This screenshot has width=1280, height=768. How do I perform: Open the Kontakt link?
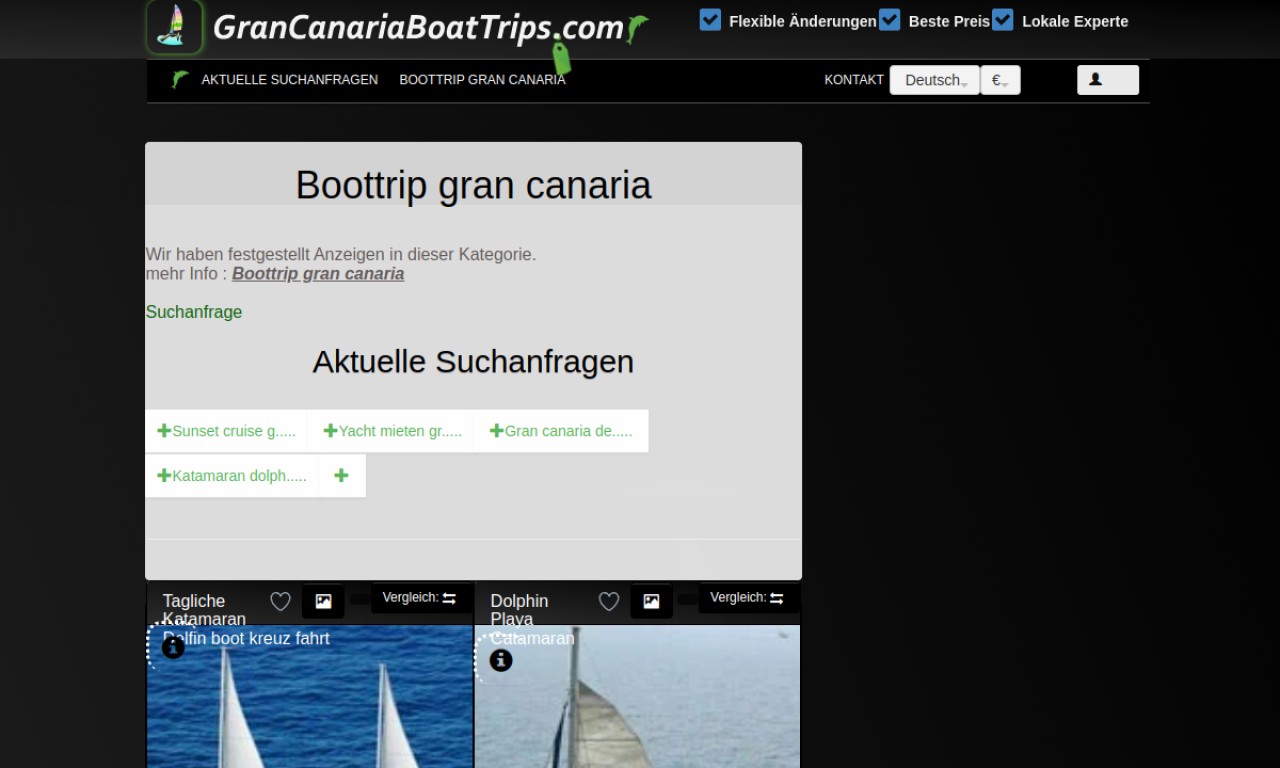click(853, 80)
